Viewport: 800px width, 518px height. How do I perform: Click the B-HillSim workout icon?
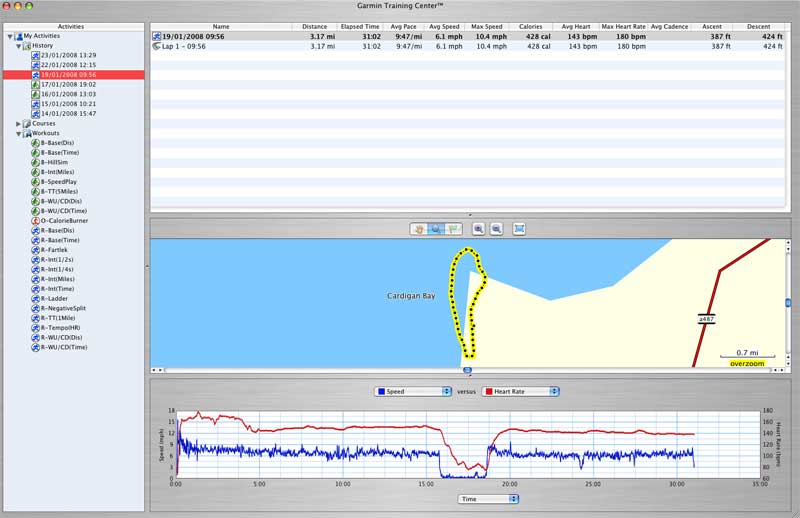pos(35,162)
